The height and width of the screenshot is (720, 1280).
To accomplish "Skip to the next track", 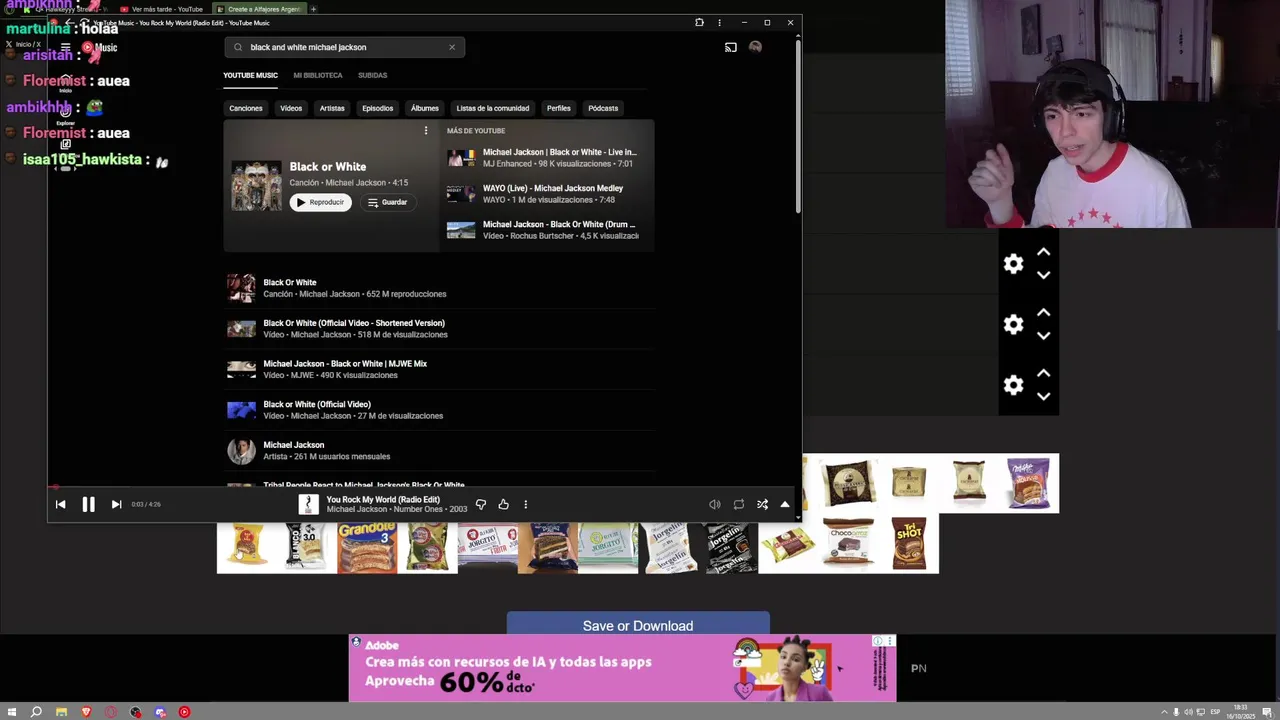I will [116, 505].
